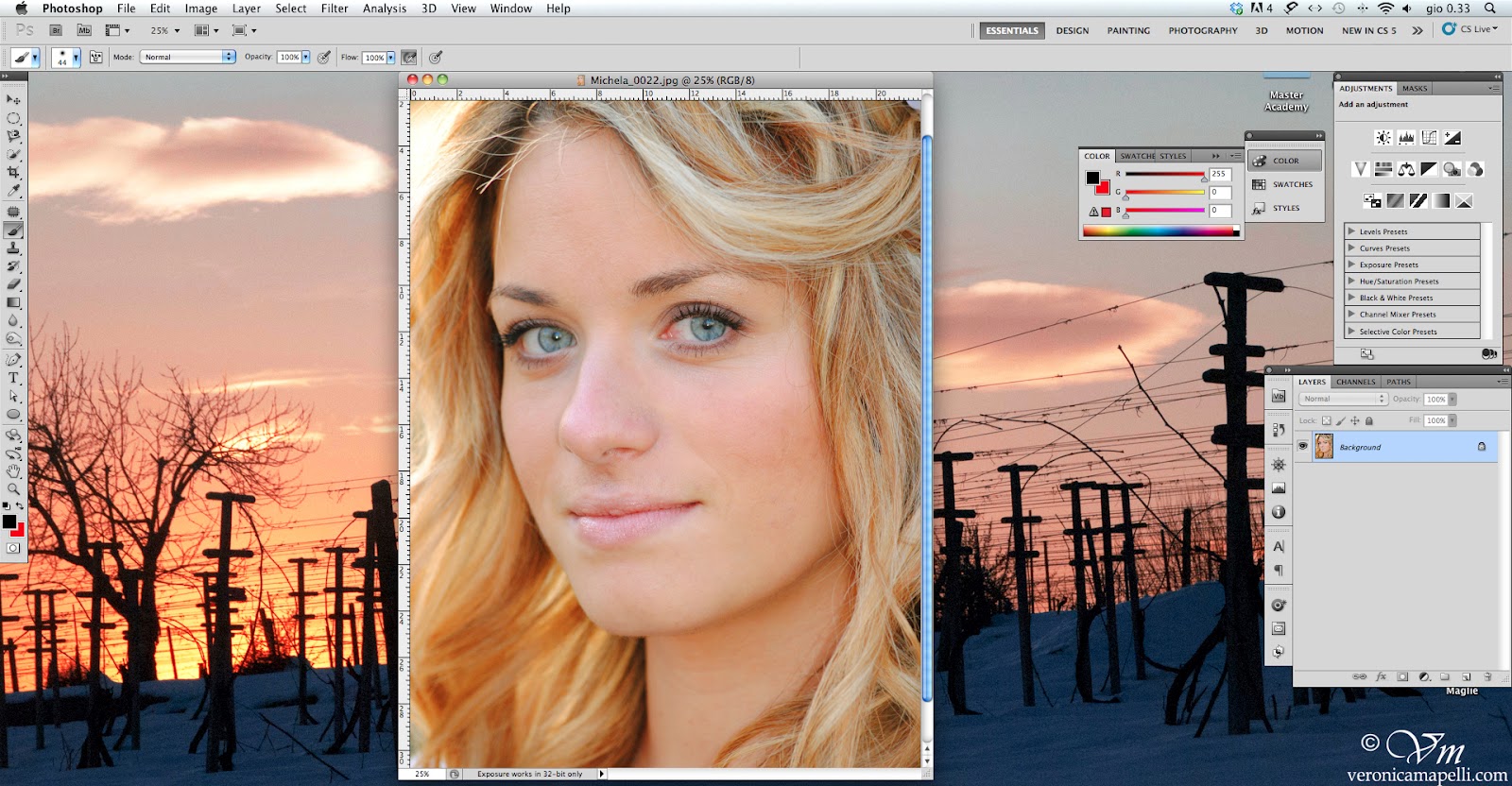The height and width of the screenshot is (786, 1512).
Task: Open Mini Bridge from application bar
Action: (x=84, y=30)
